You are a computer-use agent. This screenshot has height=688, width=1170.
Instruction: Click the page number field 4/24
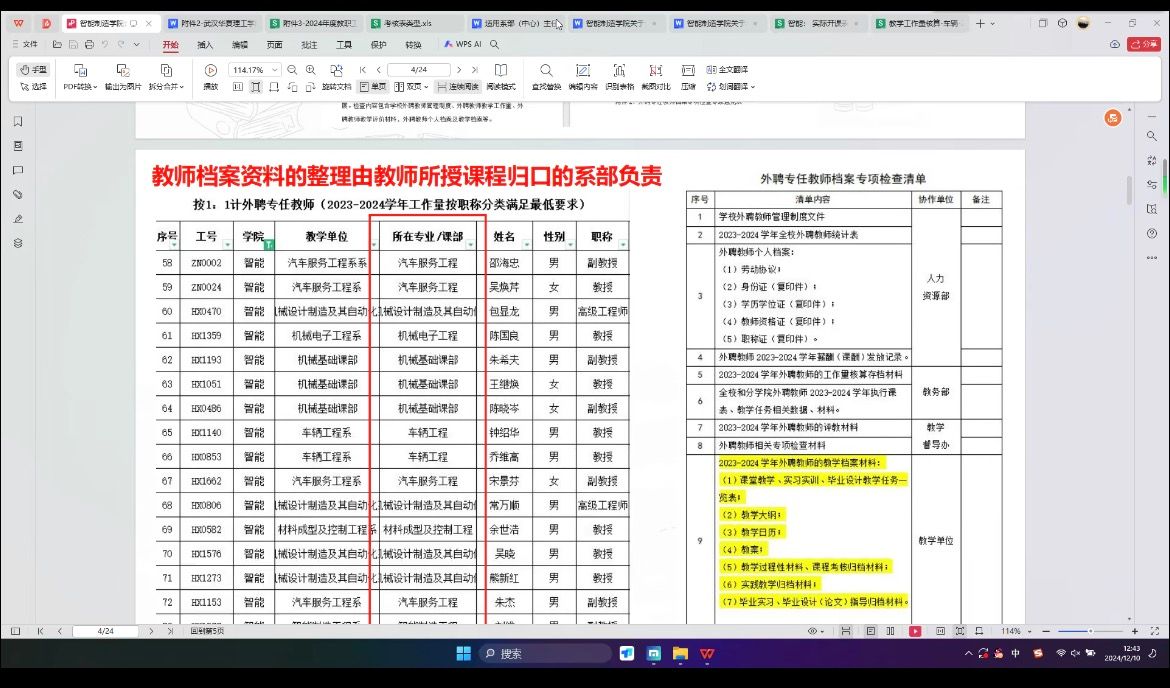420,70
